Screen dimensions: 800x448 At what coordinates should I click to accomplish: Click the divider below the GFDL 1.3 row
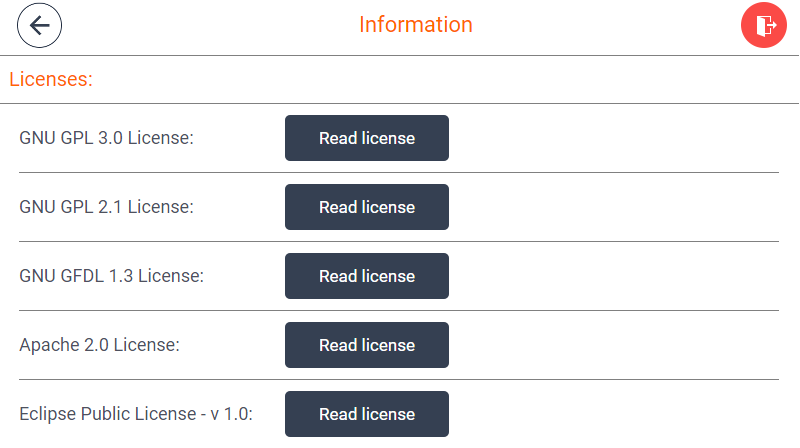point(399,310)
